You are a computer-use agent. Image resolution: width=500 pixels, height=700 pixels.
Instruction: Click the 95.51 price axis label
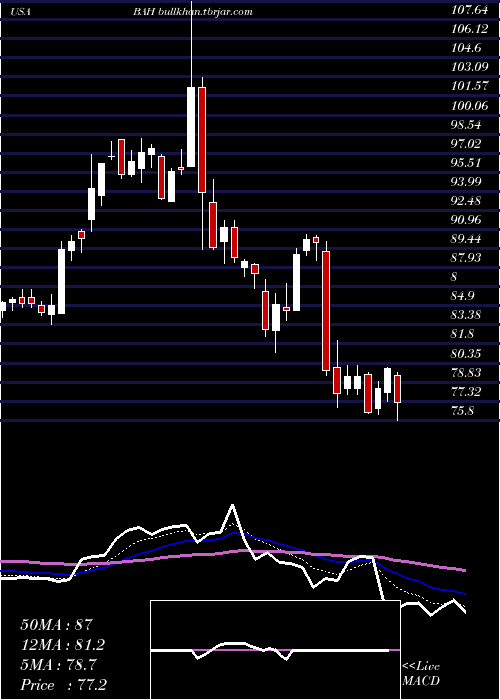coord(467,162)
